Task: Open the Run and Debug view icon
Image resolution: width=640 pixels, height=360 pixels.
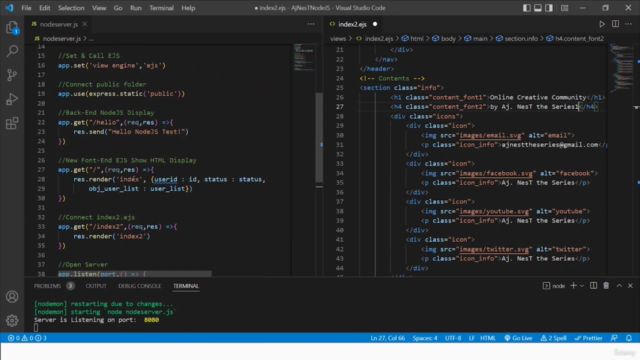Action: pyautogui.click(x=12, y=99)
